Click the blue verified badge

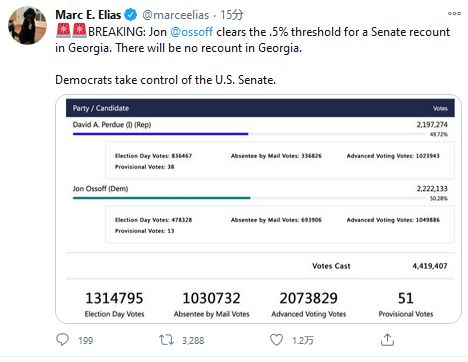[x=130, y=15]
